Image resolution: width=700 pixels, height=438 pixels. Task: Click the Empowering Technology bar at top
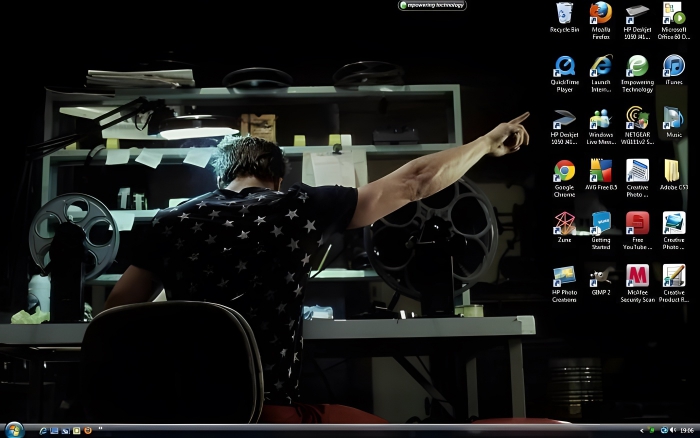pyautogui.click(x=432, y=5)
